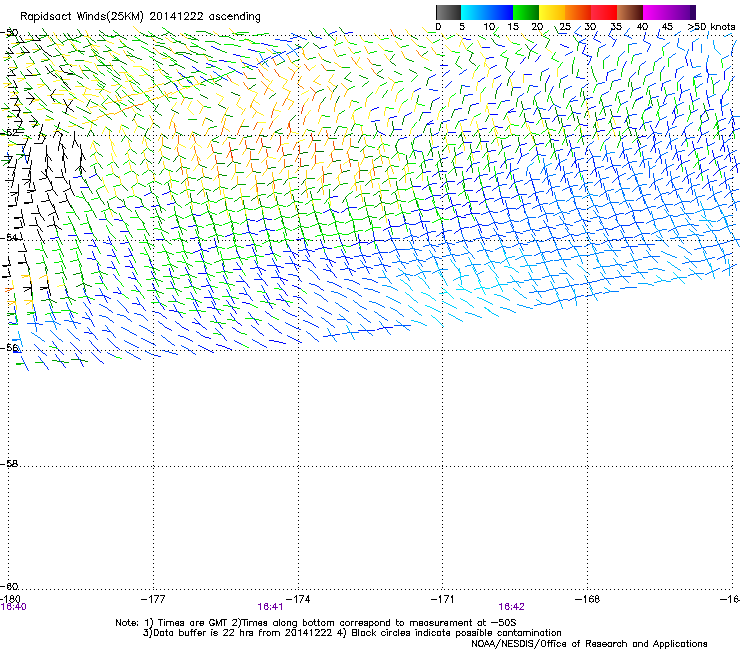
Task: Click the longitude label '-180'
Action: click(x=10, y=599)
